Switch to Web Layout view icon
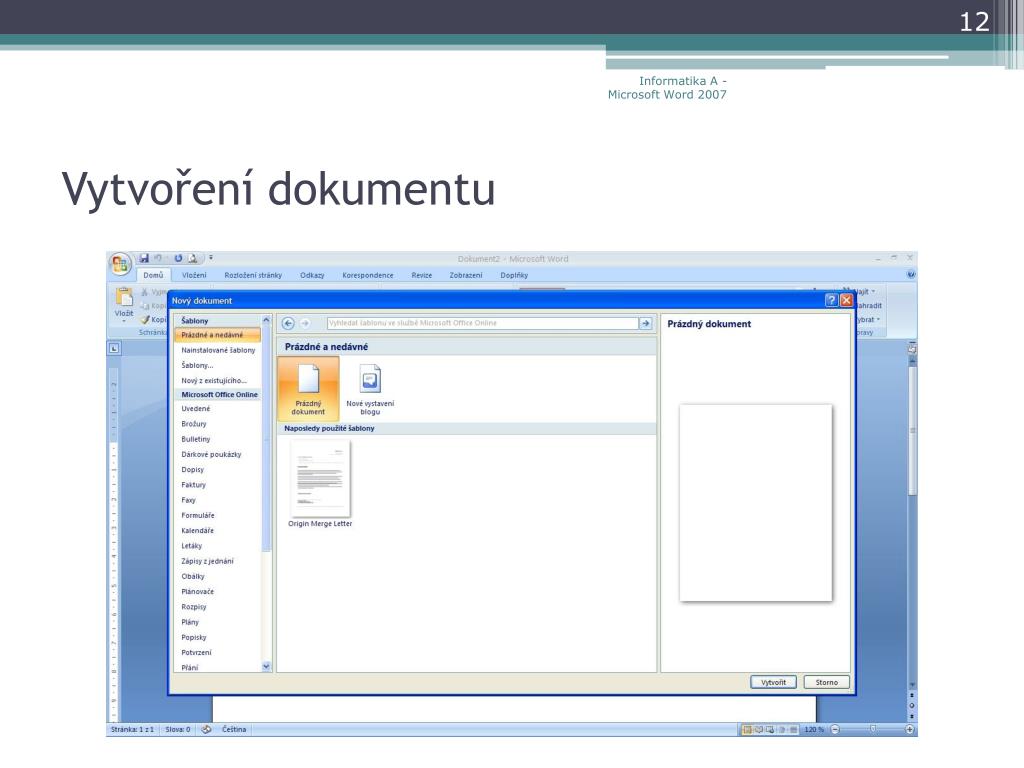Screen dimensions: 1024x768 (x=770, y=730)
